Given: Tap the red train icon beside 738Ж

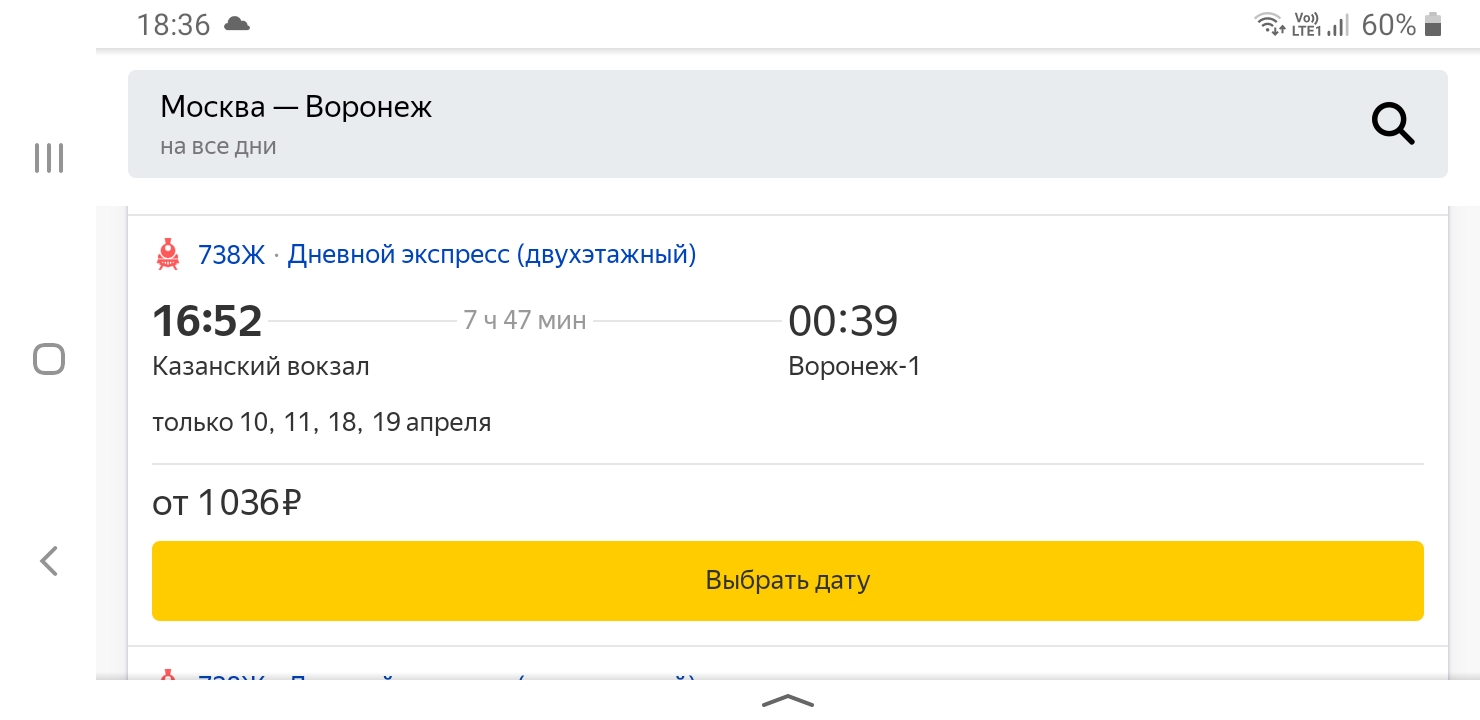Looking at the screenshot, I should coord(168,255).
